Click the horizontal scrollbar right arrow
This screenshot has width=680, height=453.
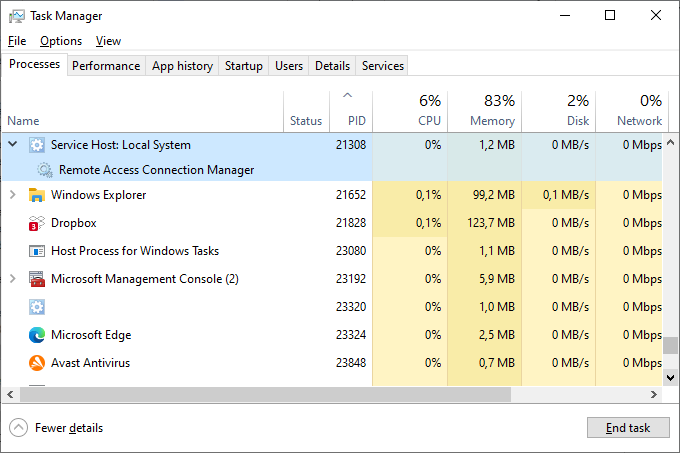pos(654,394)
